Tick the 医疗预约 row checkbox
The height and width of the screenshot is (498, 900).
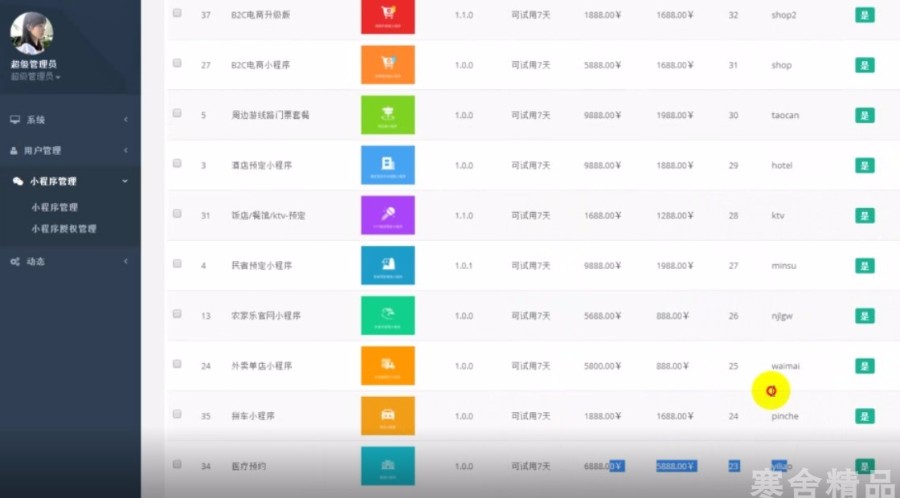tap(177, 464)
